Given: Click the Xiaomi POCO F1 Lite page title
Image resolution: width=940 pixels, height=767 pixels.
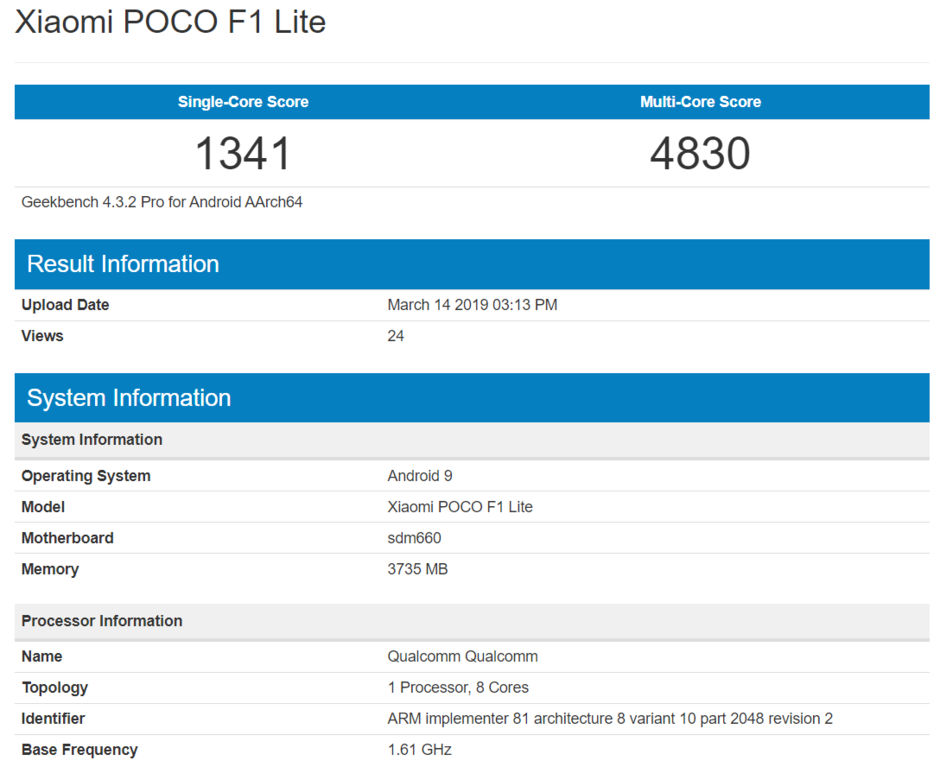Looking at the screenshot, I should [170, 22].
